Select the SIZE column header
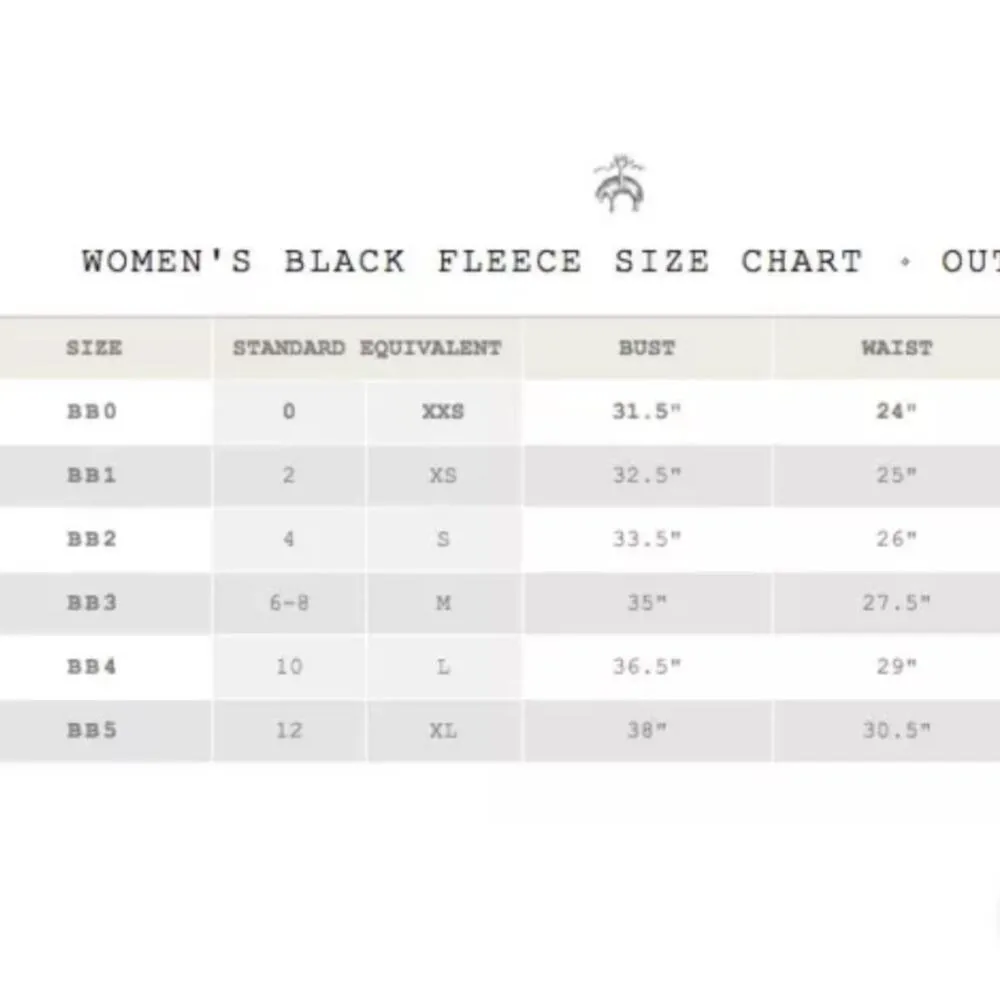Screen dimensions: 1000x1000 pos(94,348)
